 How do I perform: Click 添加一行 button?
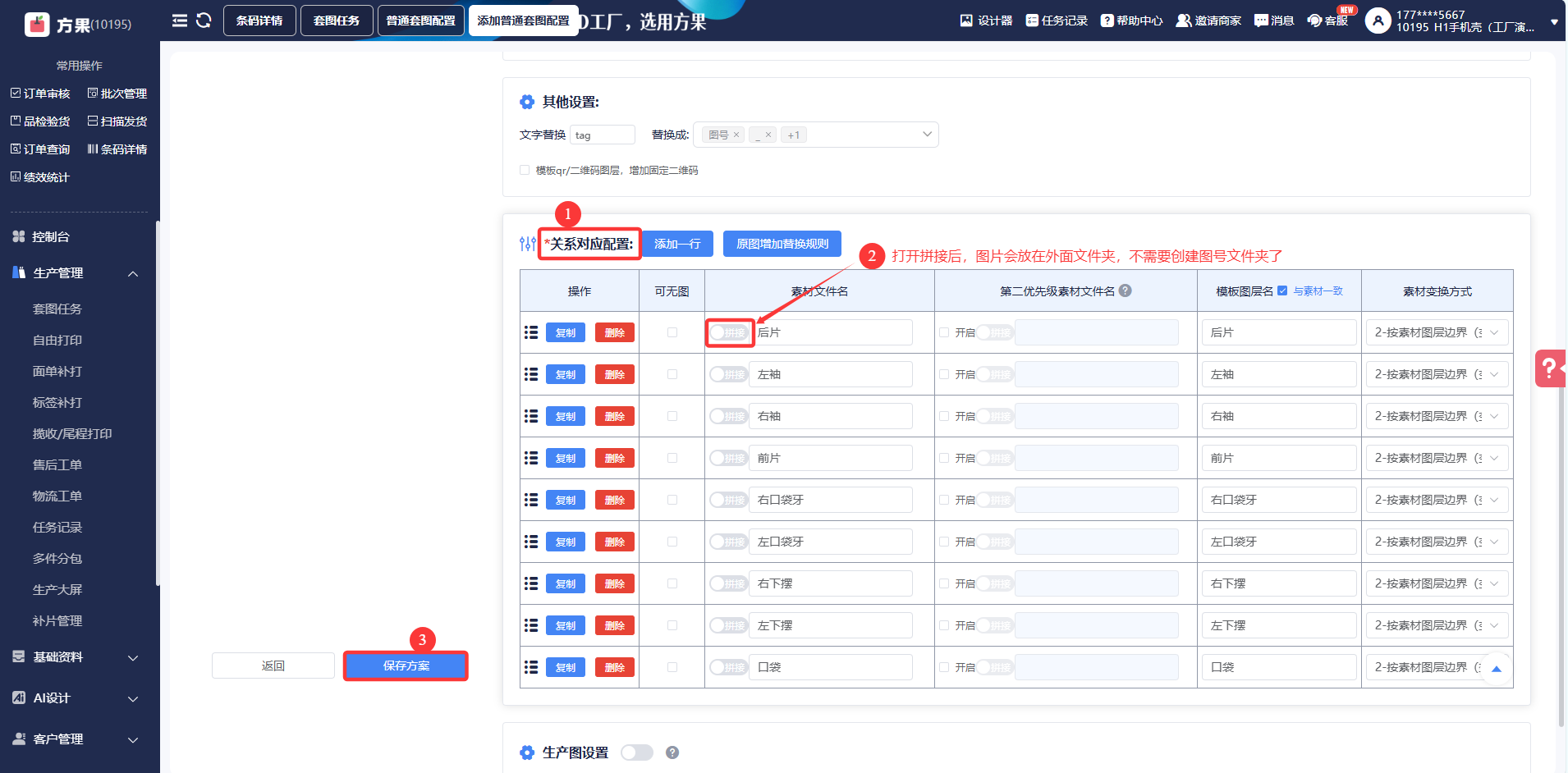[x=677, y=244]
